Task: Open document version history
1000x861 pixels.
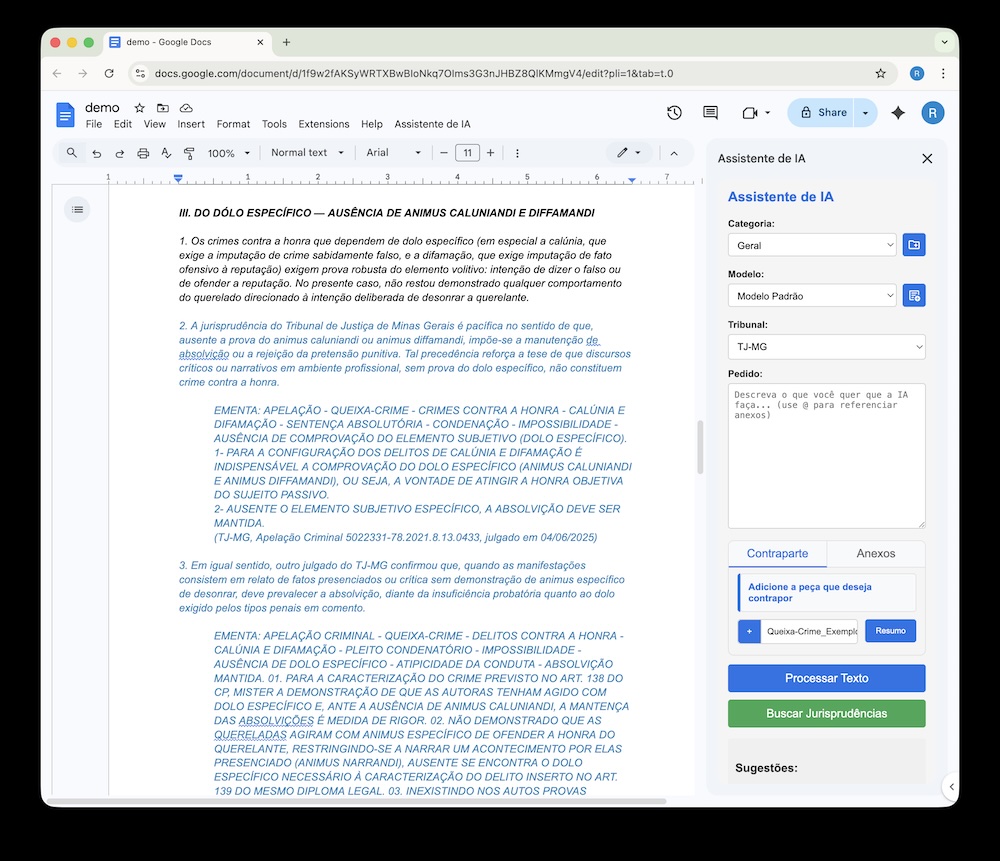Action: tap(674, 113)
